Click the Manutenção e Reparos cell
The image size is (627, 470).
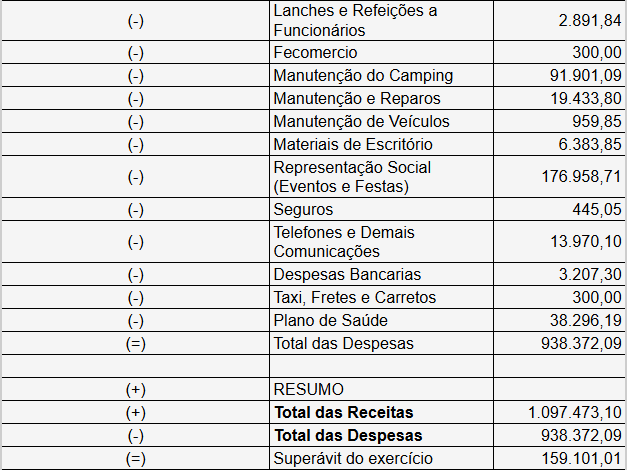(381, 98)
